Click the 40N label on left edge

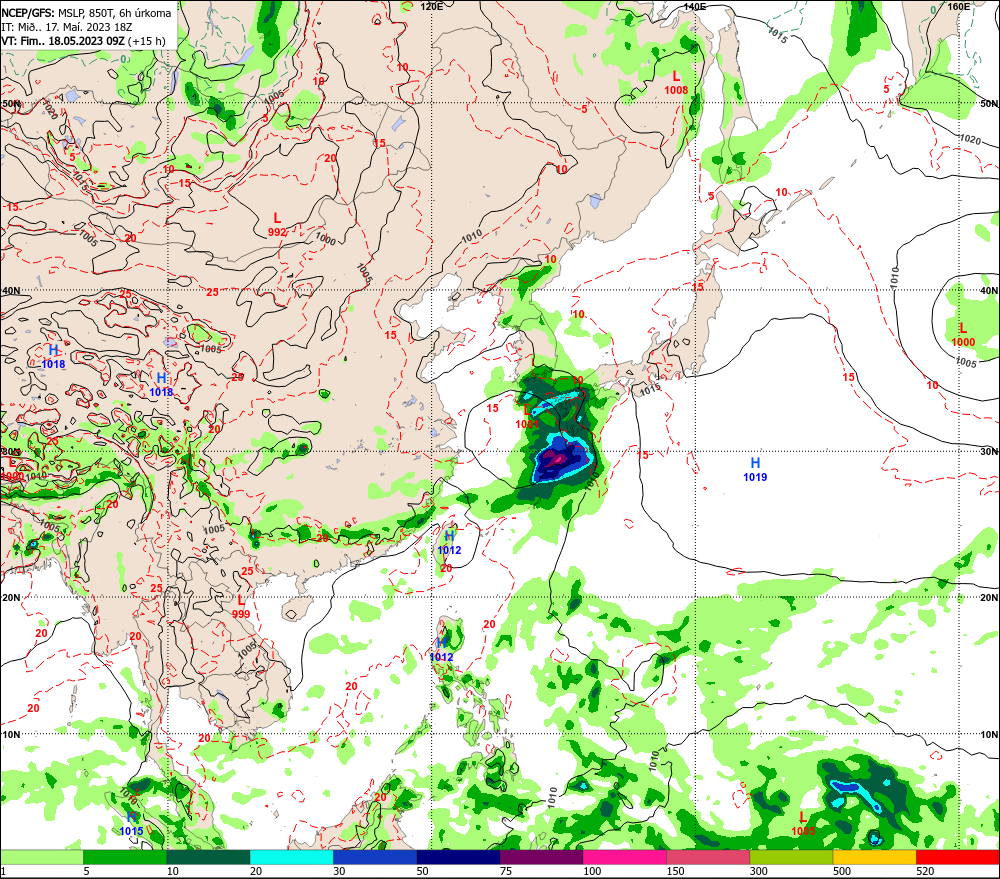click(x=11, y=290)
